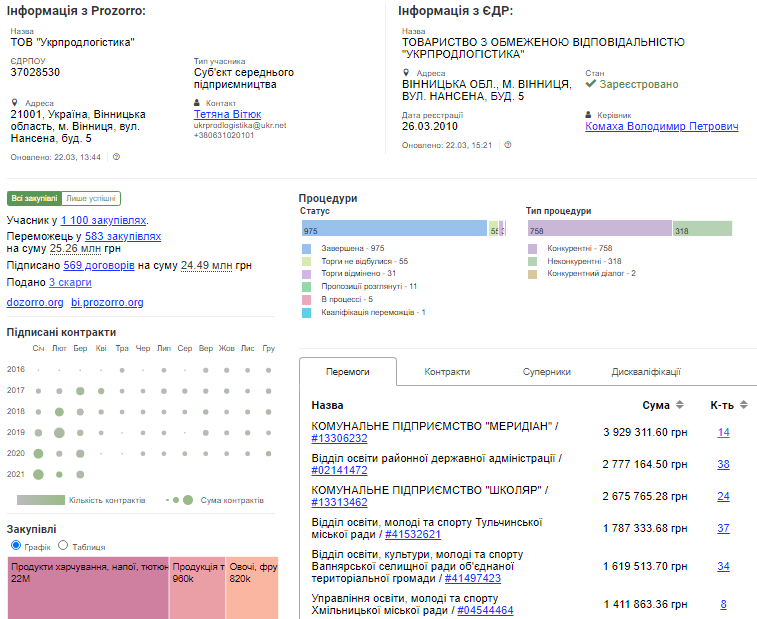Screen dimensions: 757x619
Task: Open contact Тетяна Вітюк link
Action: pos(227,114)
